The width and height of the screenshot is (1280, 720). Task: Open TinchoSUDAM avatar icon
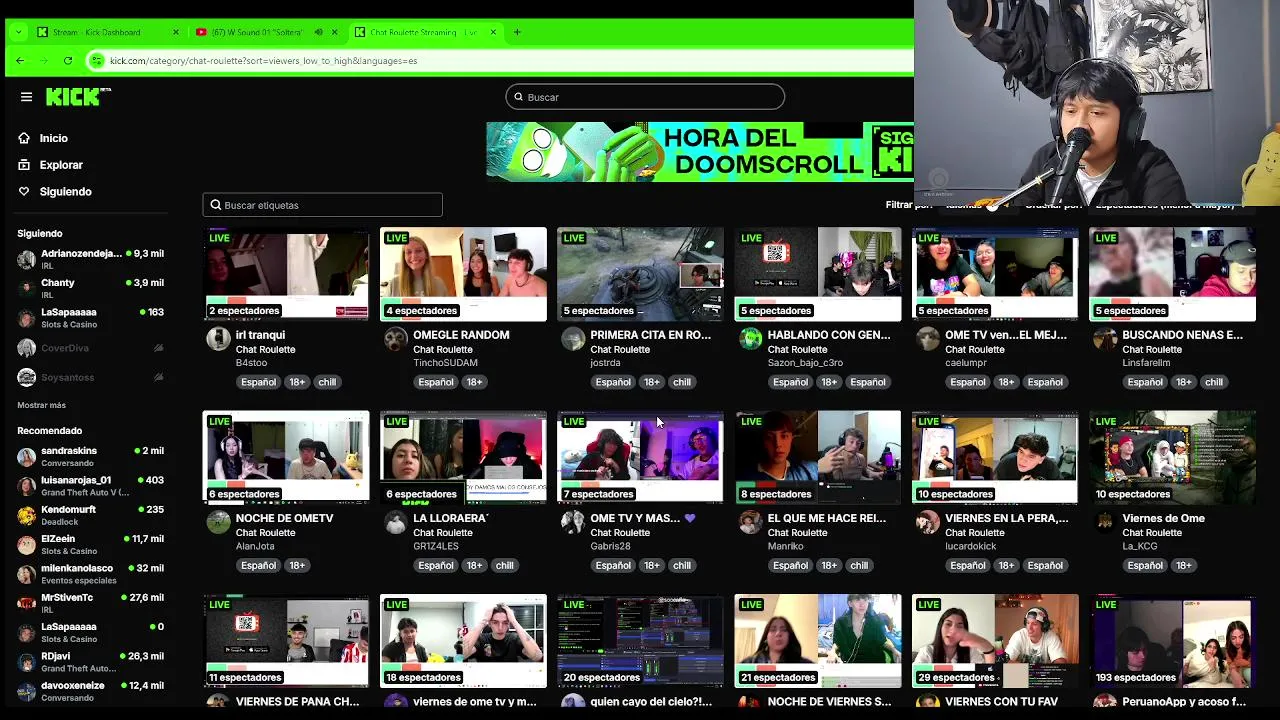[395, 339]
